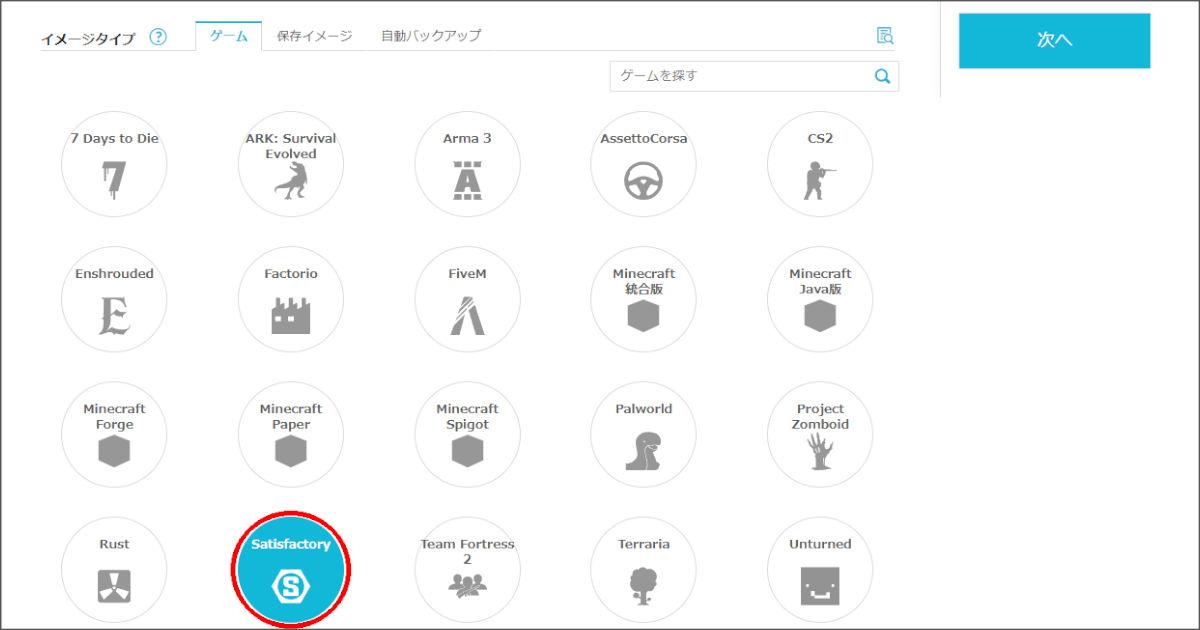Click the search magnifier in game search box
1200x630 pixels.
tap(882, 76)
